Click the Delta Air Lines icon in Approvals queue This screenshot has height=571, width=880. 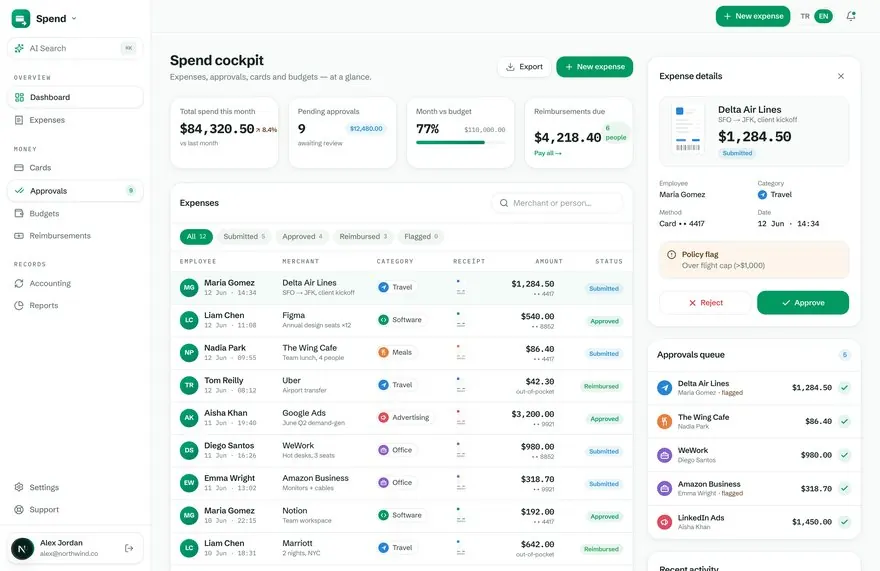click(x=664, y=387)
